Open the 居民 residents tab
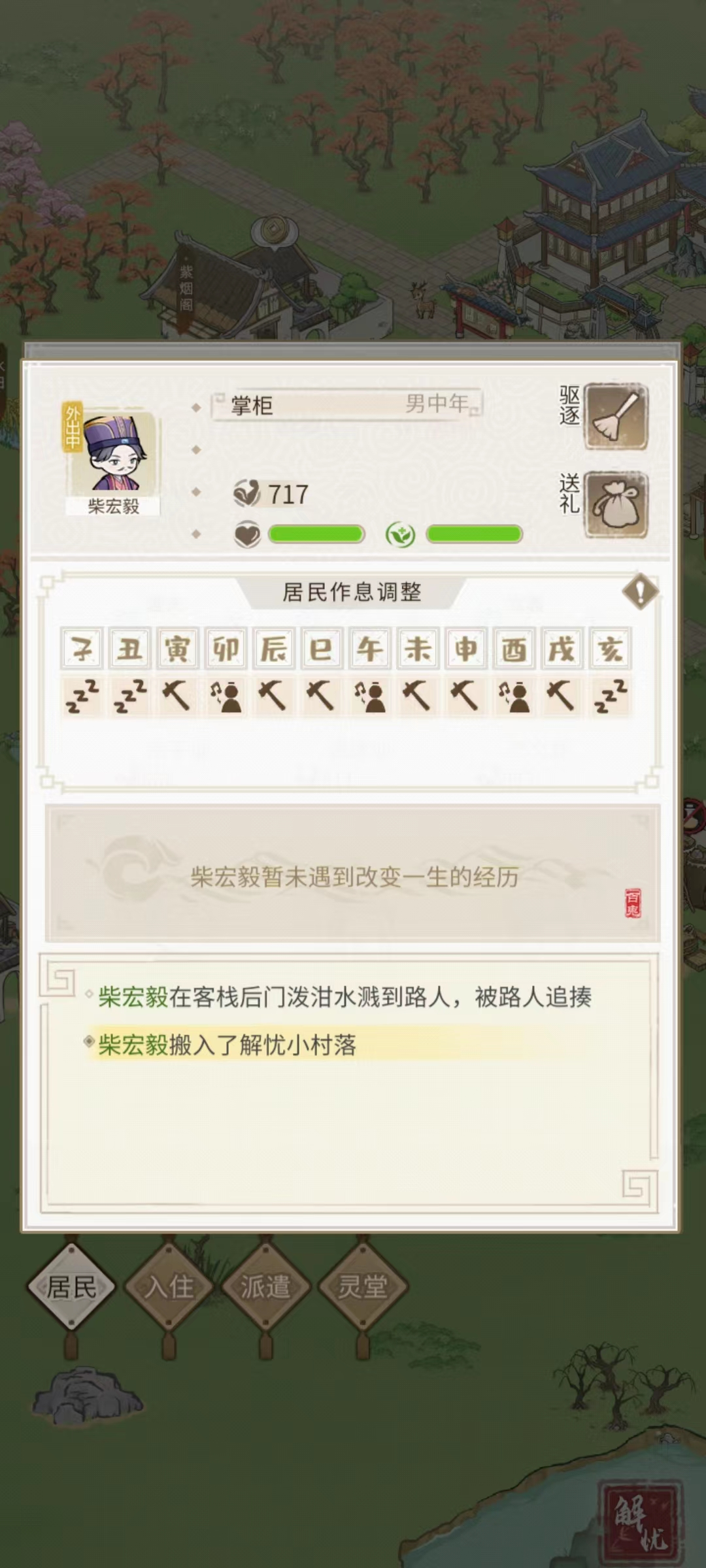The width and height of the screenshot is (706, 1568). [71, 1286]
